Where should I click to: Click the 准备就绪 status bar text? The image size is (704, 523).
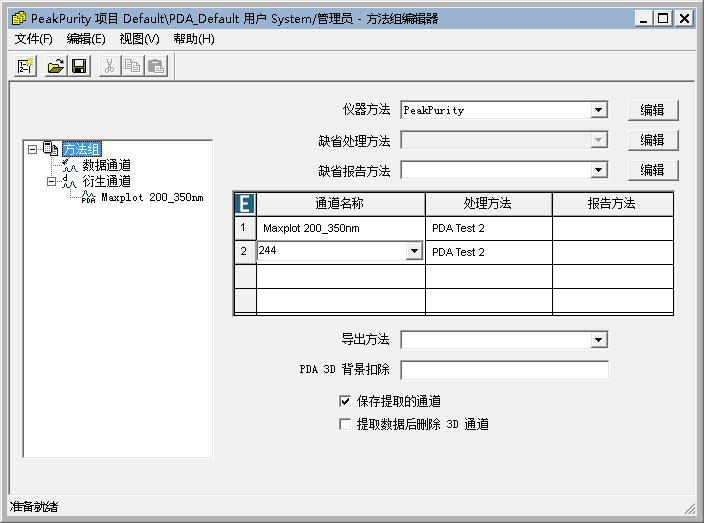point(34,507)
